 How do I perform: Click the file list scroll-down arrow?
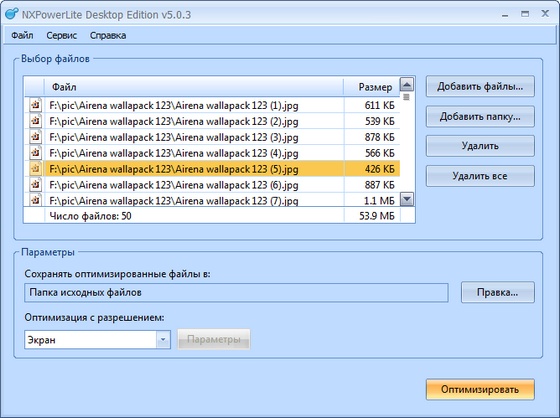tap(407, 199)
